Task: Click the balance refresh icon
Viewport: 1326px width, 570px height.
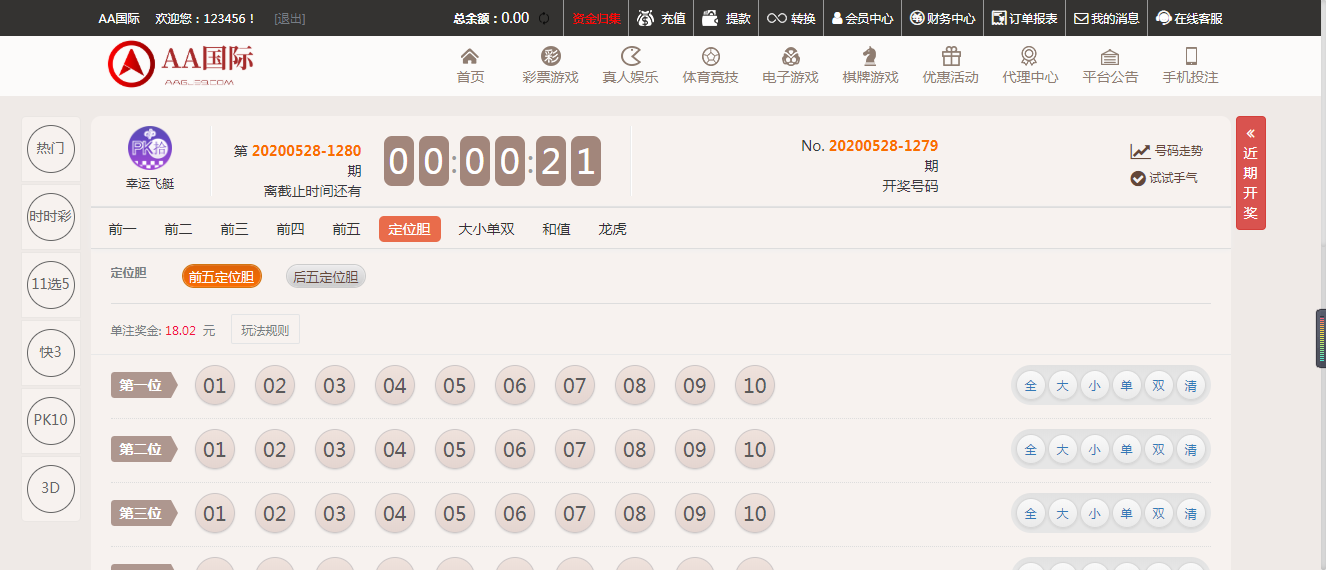Action: (544, 18)
